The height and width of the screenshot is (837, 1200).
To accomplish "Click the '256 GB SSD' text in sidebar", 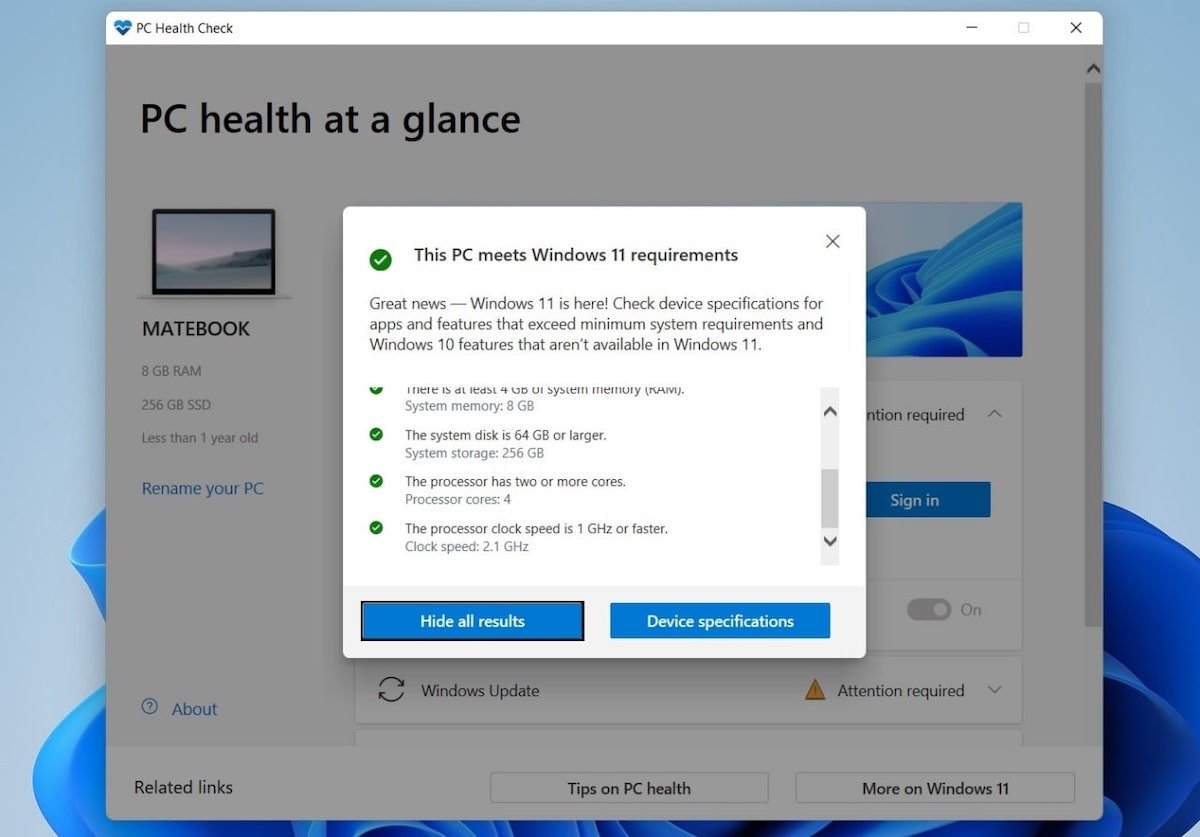I will pos(176,405).
